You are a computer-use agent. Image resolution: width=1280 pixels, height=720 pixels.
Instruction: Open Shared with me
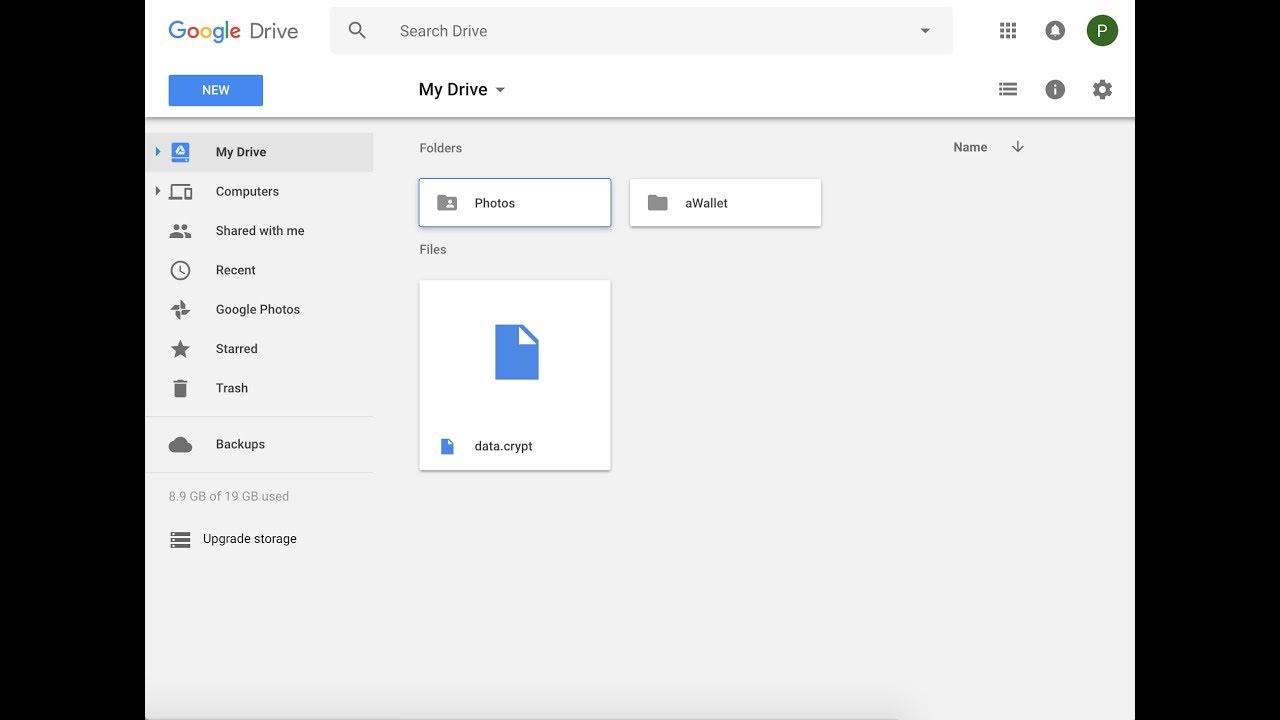[x=260, y=230]
